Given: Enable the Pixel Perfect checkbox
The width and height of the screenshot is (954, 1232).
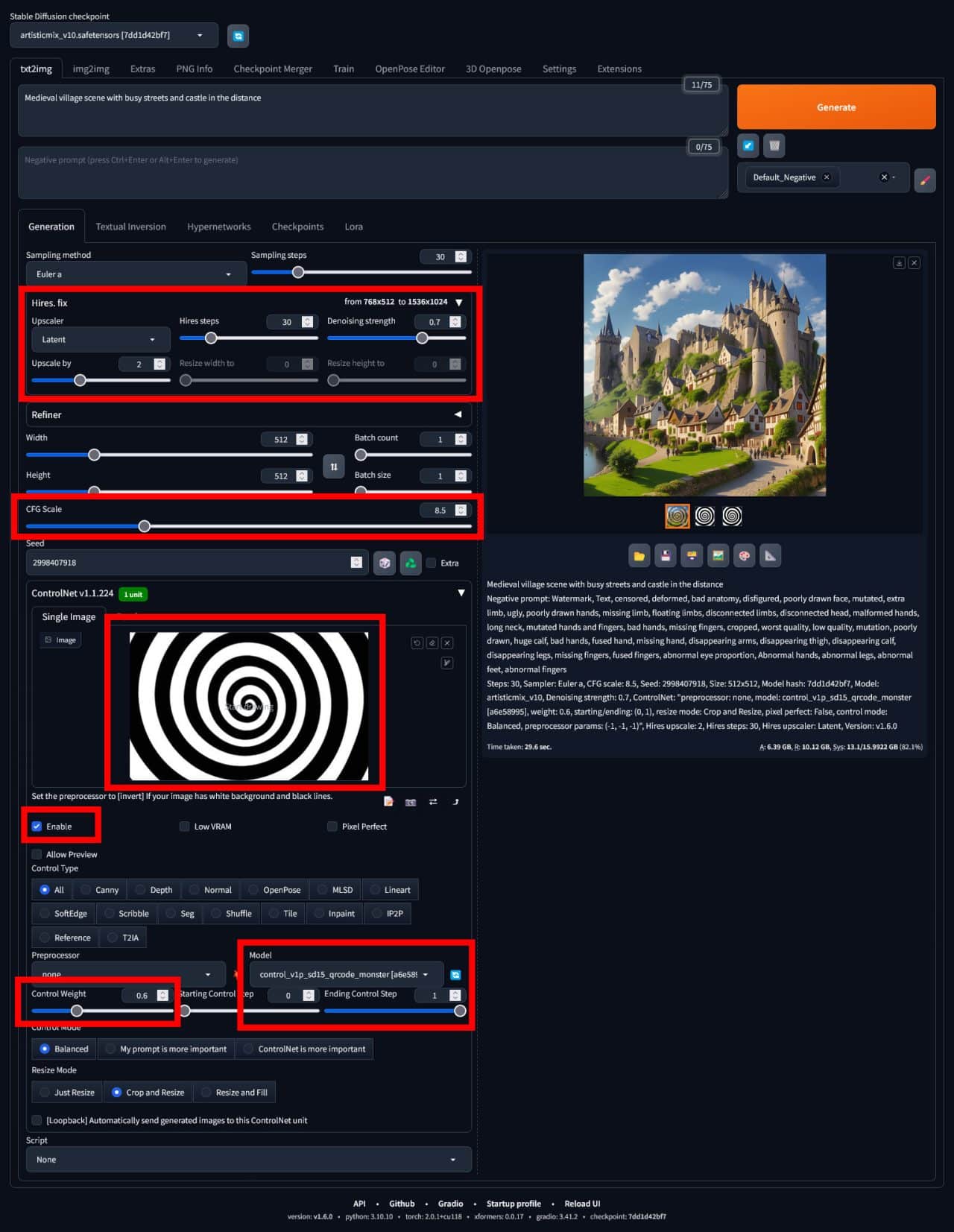Looking at the screenshot, I should 332,827.
